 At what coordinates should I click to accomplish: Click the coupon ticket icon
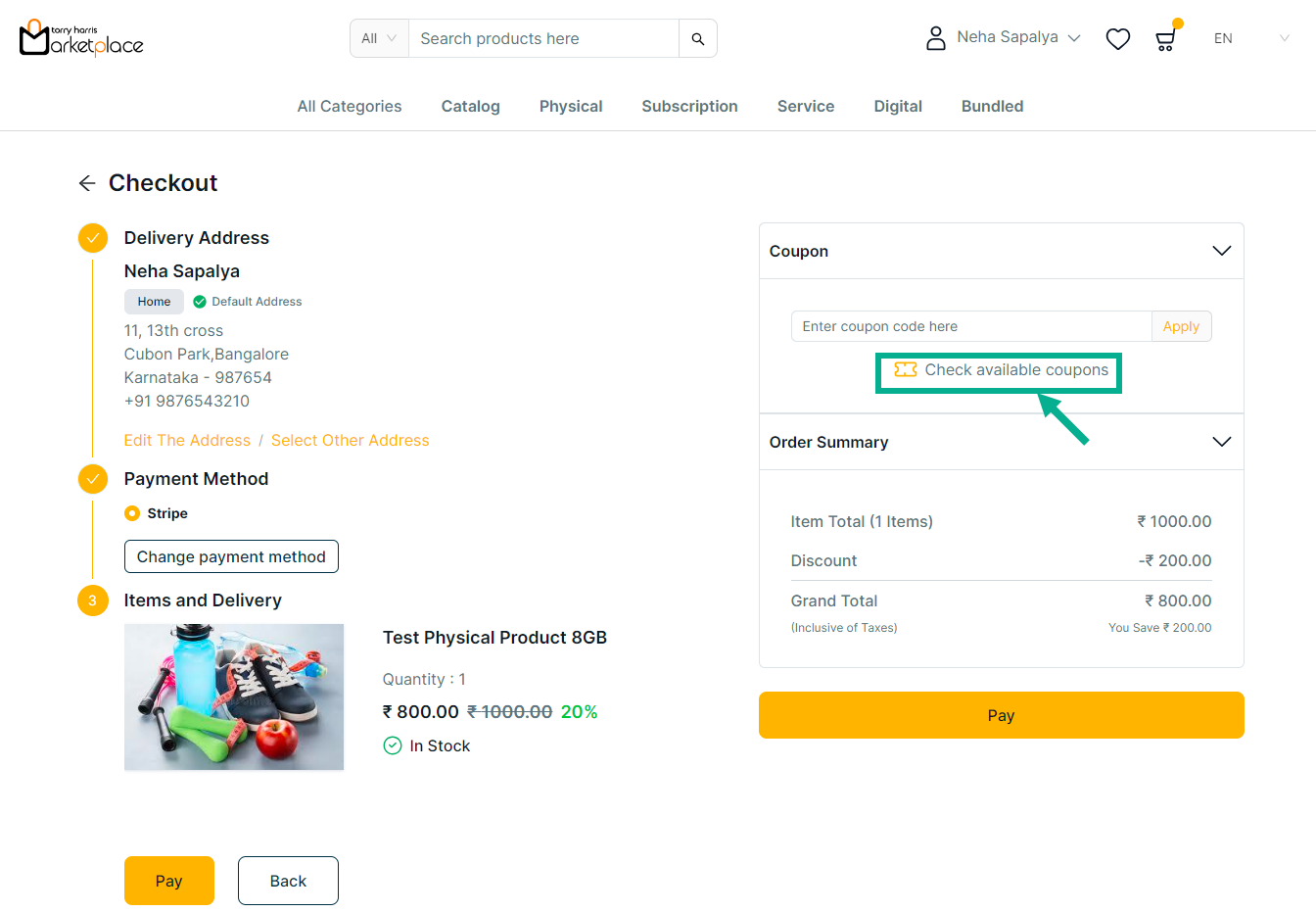pyautogui.click(x=906, y=369)
